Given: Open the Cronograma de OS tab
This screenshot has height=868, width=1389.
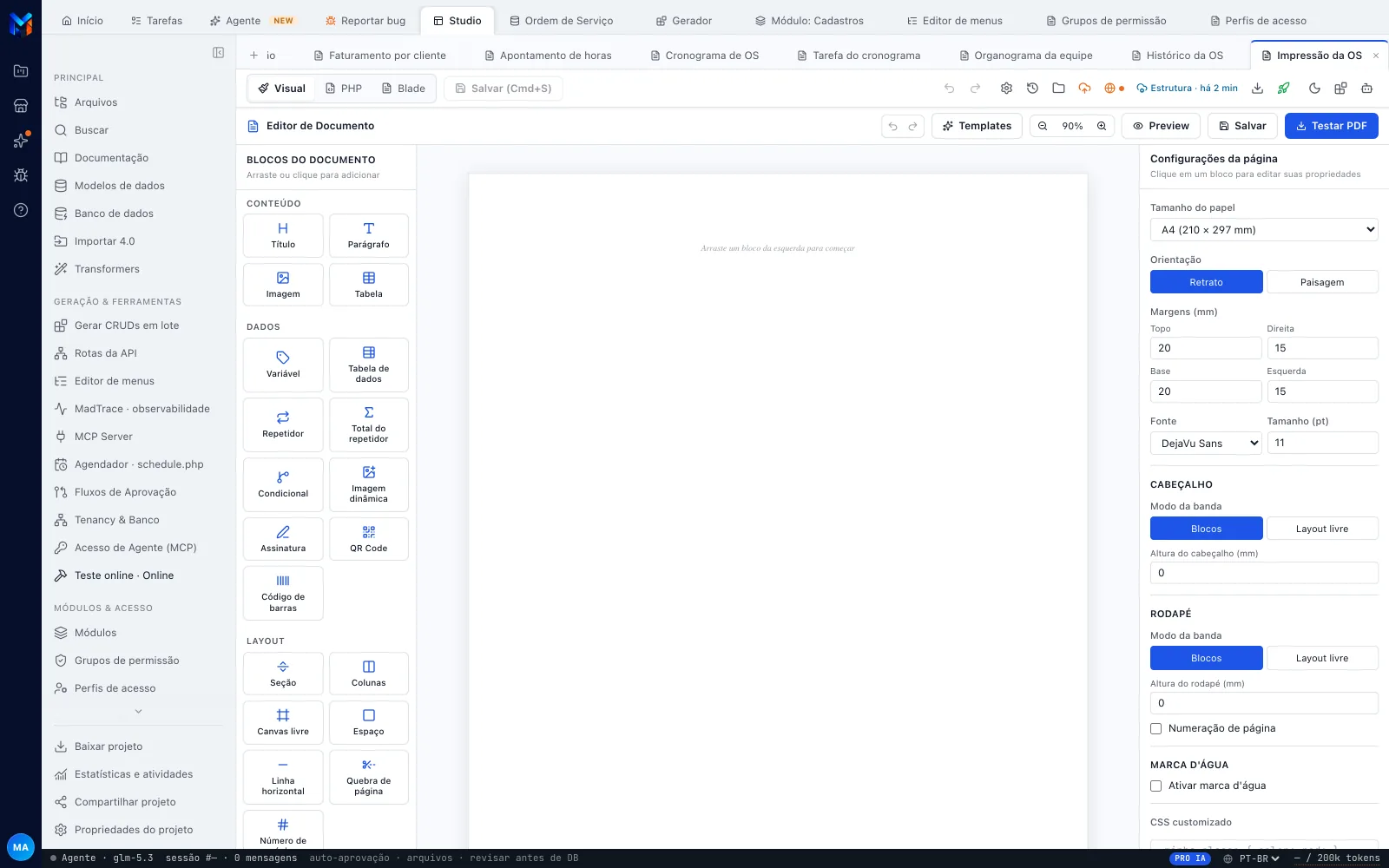Looking at the screenshot, I should [705, 56].
